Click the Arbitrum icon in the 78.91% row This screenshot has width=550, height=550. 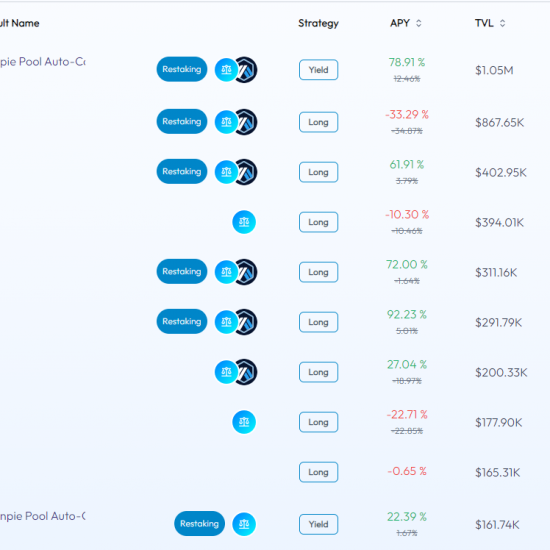[x=246, y=69]
